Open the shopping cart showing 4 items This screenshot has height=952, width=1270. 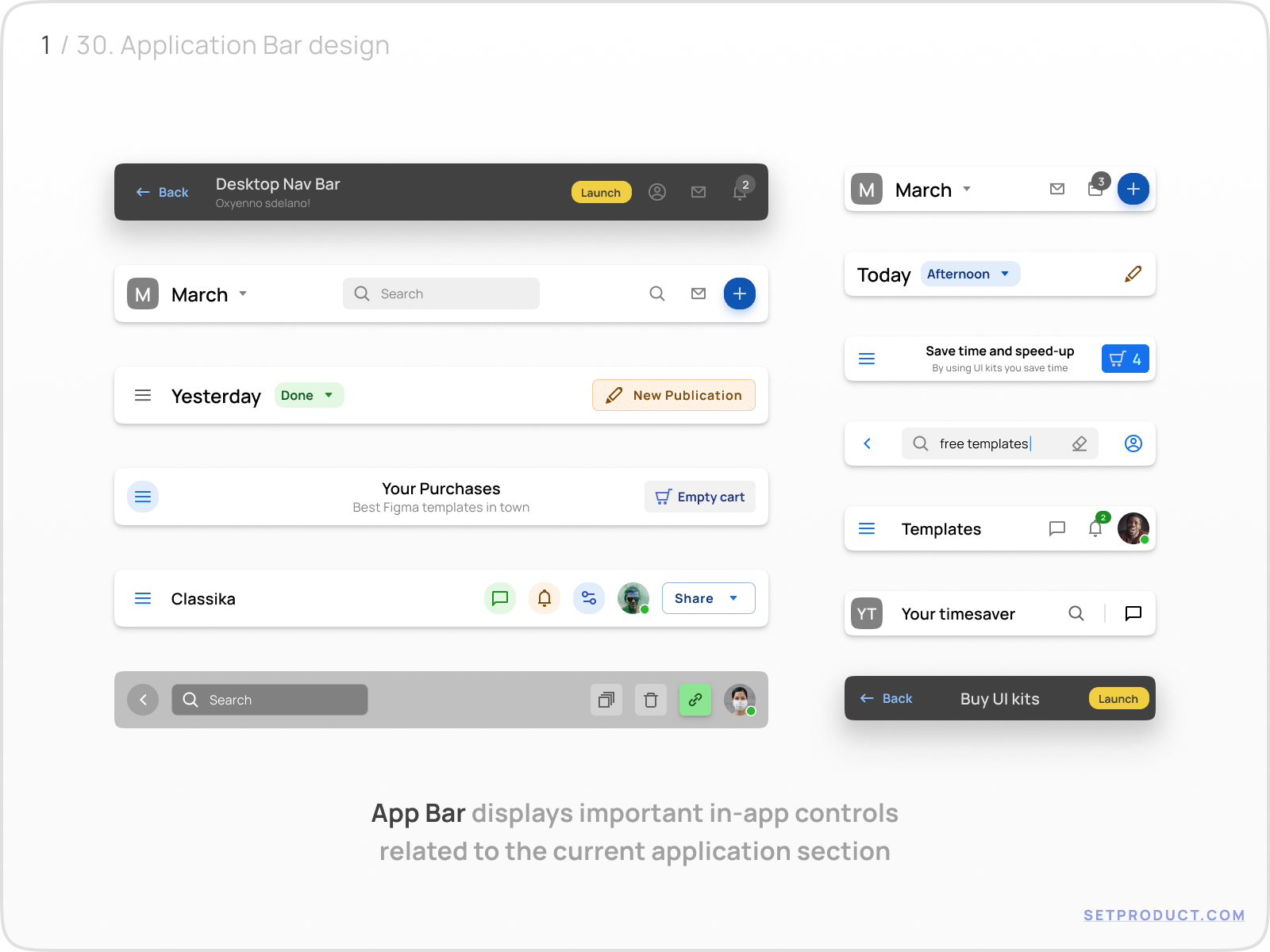tap(1125, 359)
